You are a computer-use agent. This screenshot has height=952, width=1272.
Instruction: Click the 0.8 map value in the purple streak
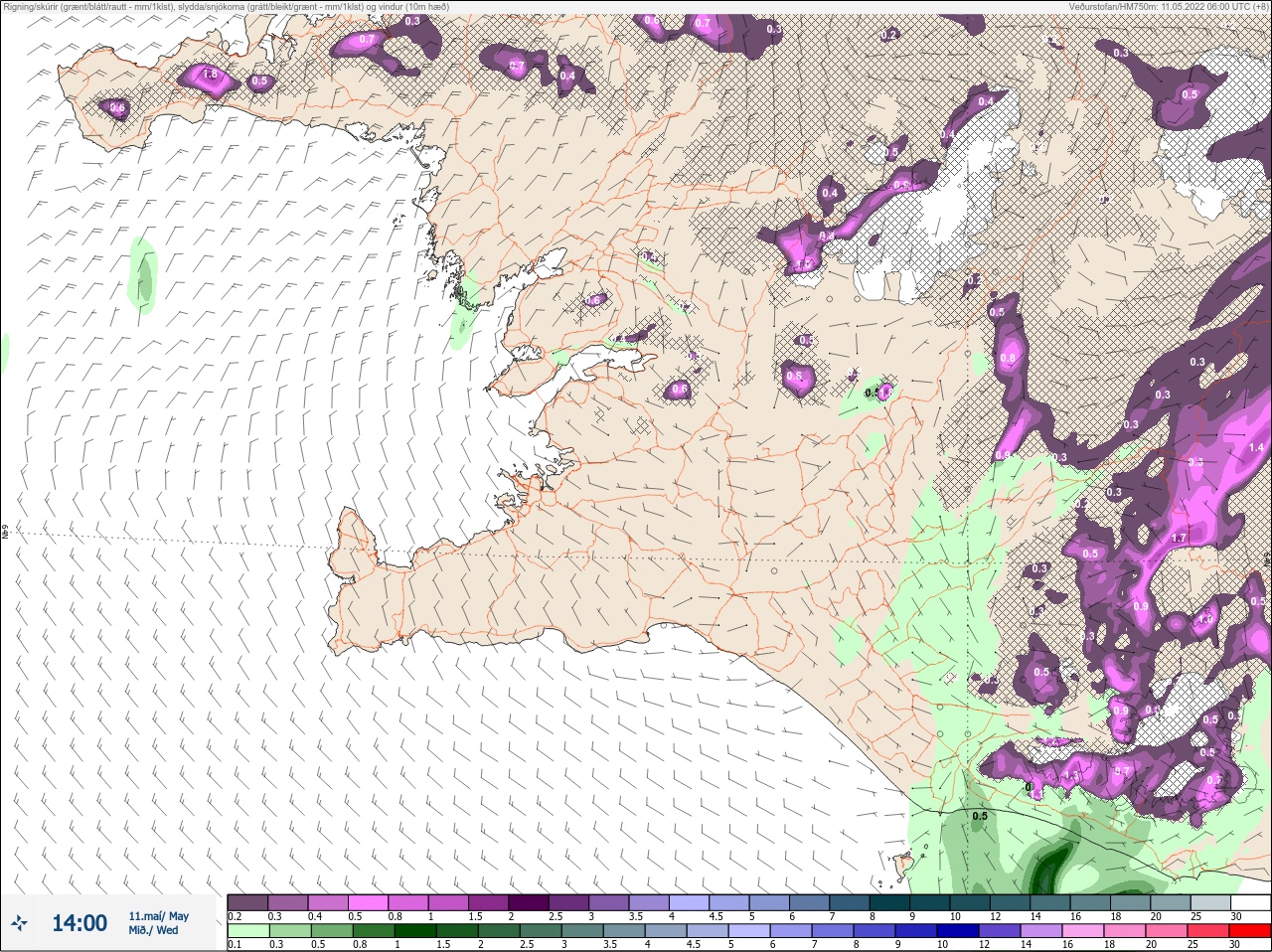pyautogui.click(x=1008, y=358)
